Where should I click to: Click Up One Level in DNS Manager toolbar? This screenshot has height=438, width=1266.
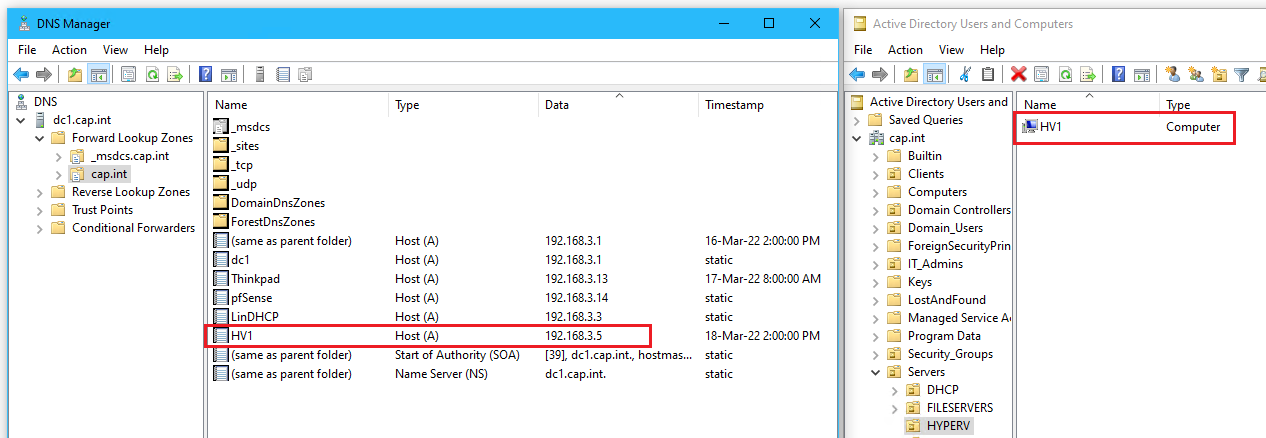click(75, 74)
